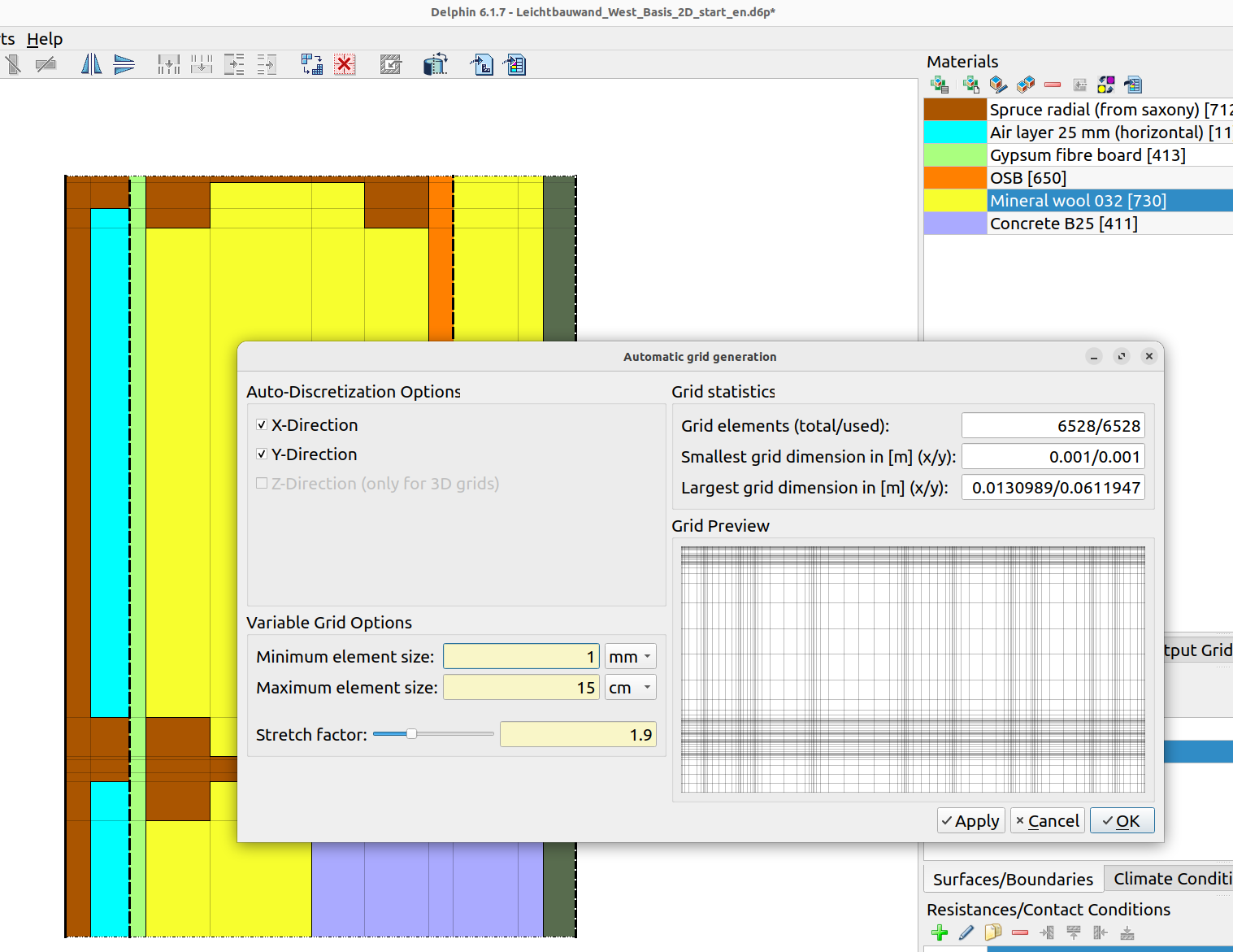
Task: Select the Spruce radial material row
Action: [1079, 110]
